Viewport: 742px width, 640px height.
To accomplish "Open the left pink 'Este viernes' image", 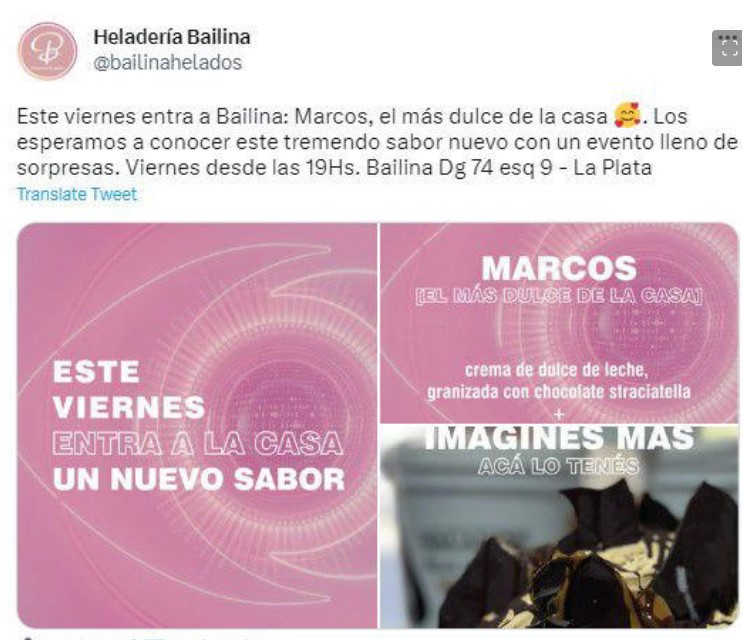I will (198, 425).
